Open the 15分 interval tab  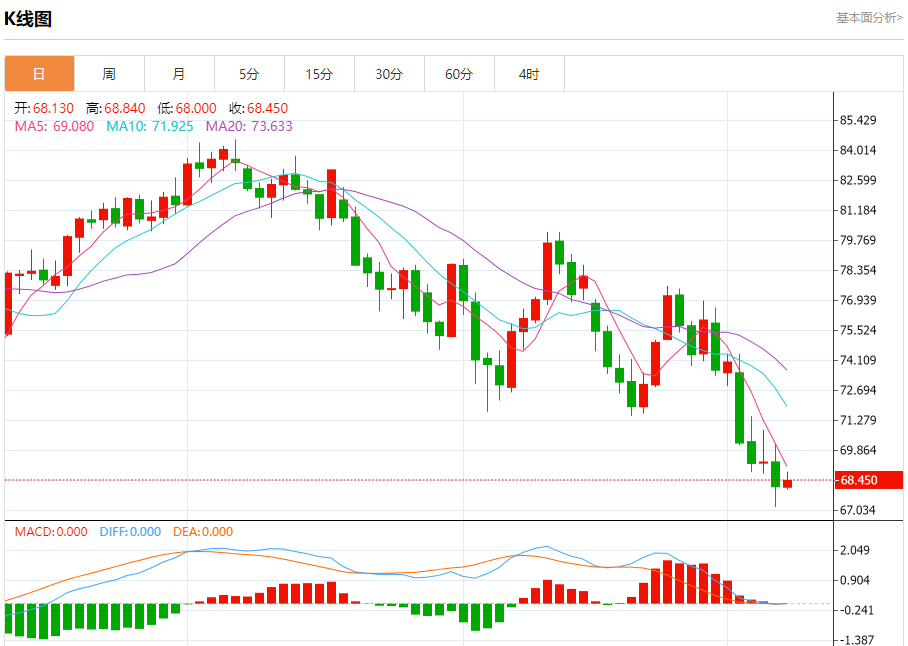(320, 74)
